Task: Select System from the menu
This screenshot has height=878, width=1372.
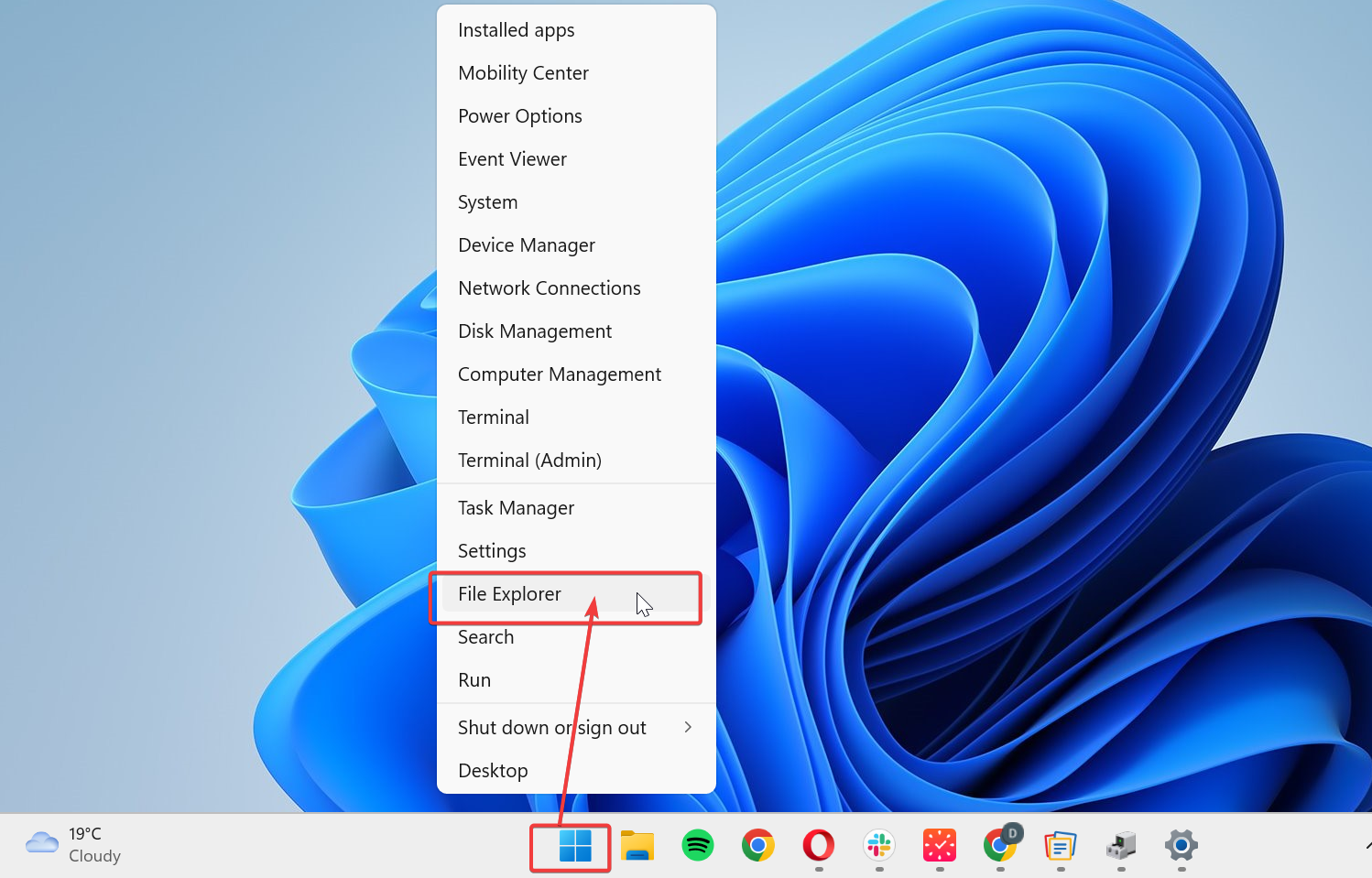Action: click(576, 202)
